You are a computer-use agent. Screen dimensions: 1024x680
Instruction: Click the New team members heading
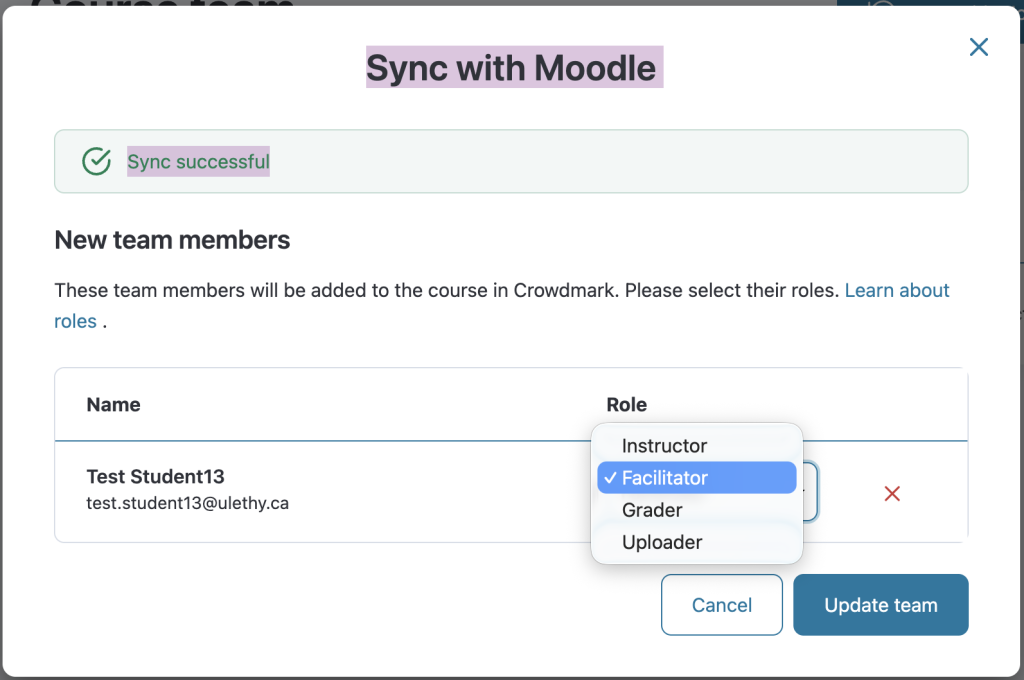172,240
